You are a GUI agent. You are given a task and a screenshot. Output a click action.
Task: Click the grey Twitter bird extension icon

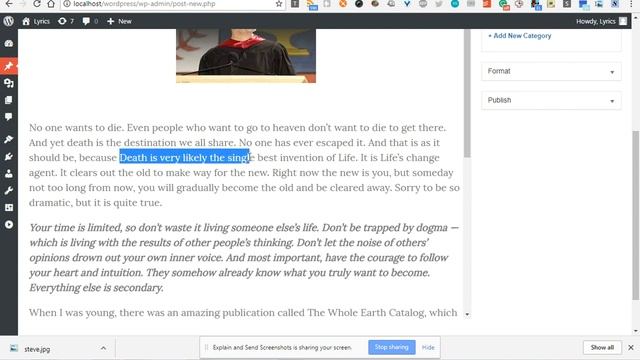coord(439,4)
